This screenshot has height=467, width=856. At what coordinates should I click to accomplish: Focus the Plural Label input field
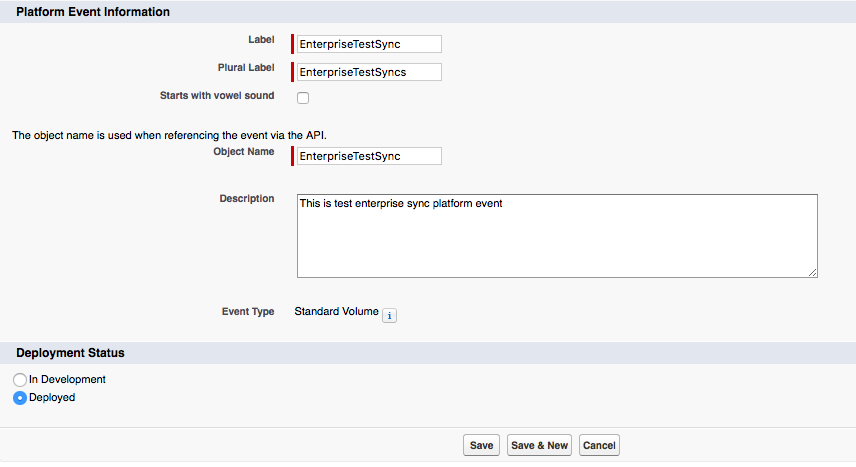(x=369, y=72)
